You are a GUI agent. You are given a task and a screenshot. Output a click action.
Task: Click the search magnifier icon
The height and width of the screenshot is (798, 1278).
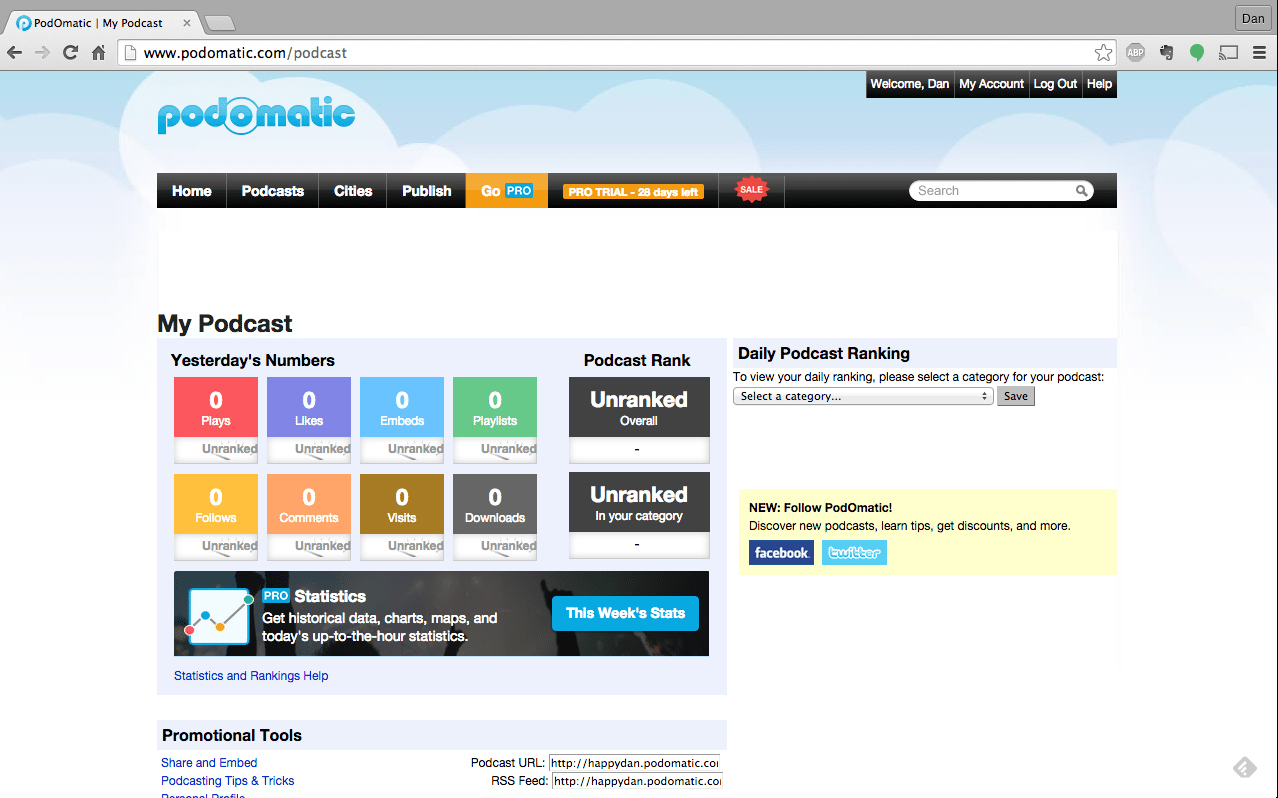click(x=1081, y=190)
